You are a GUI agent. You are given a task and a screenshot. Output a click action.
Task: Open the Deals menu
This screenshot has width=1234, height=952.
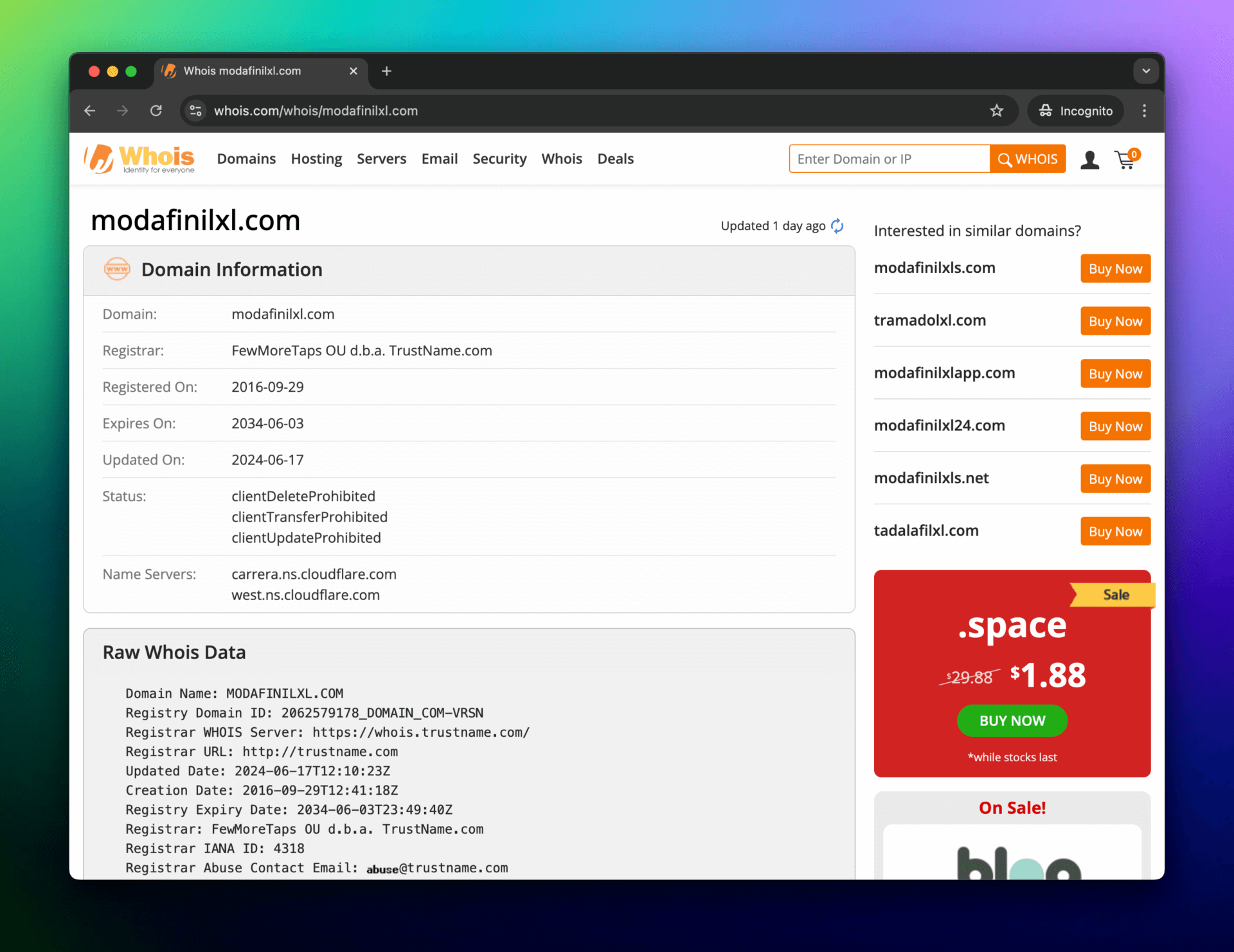615,159
